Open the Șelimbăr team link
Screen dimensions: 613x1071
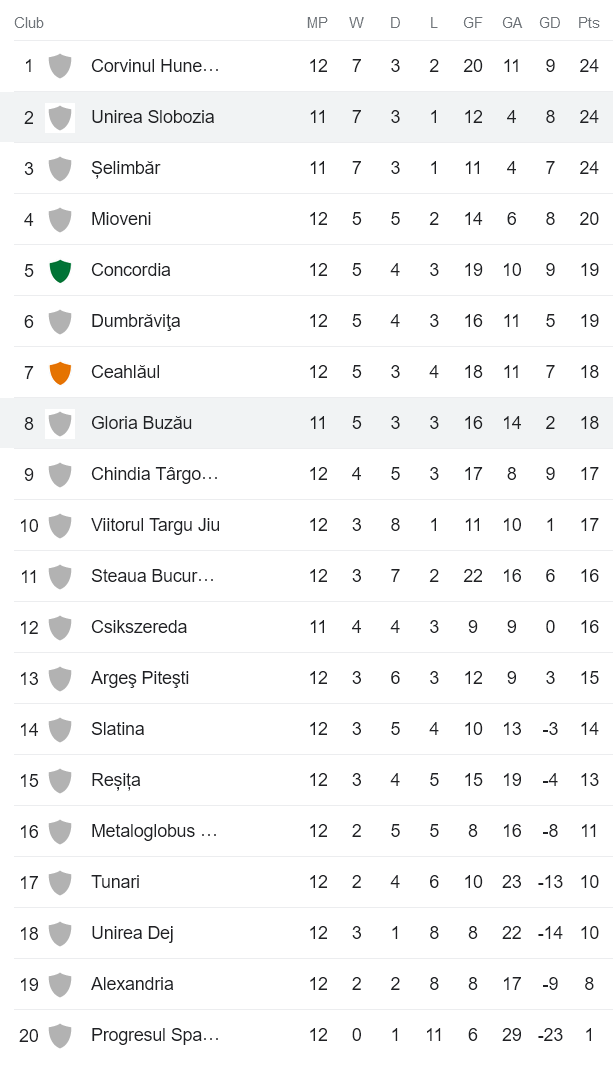(x=125, y=168)
